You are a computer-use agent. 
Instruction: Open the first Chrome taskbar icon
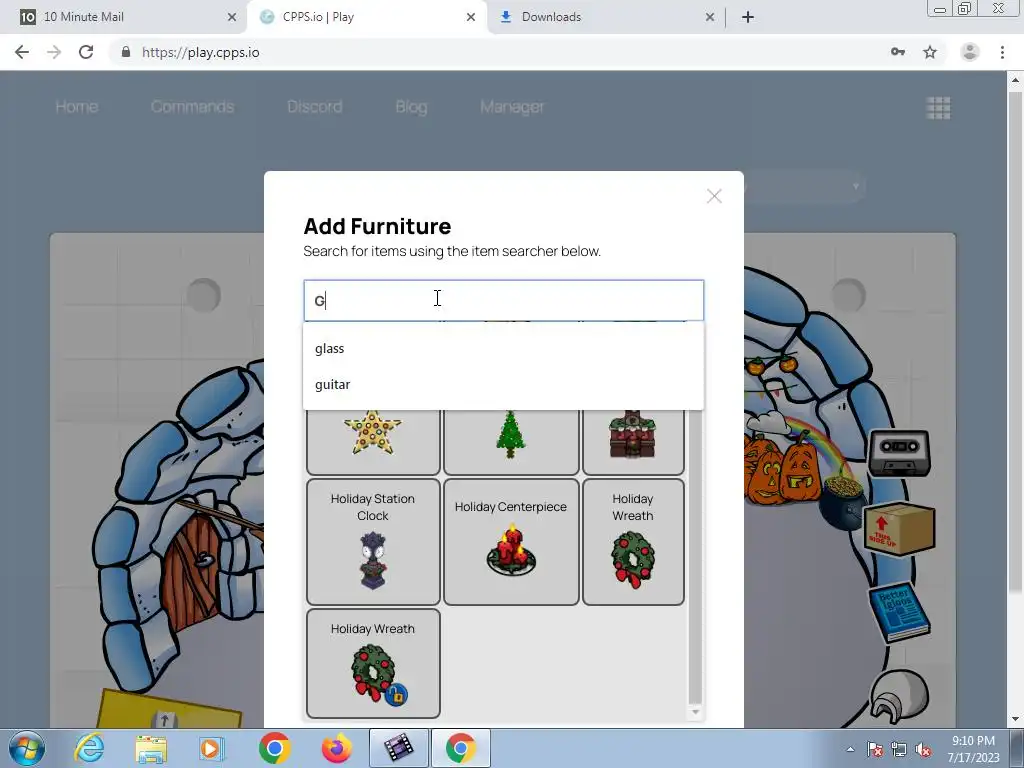(274, 748)
